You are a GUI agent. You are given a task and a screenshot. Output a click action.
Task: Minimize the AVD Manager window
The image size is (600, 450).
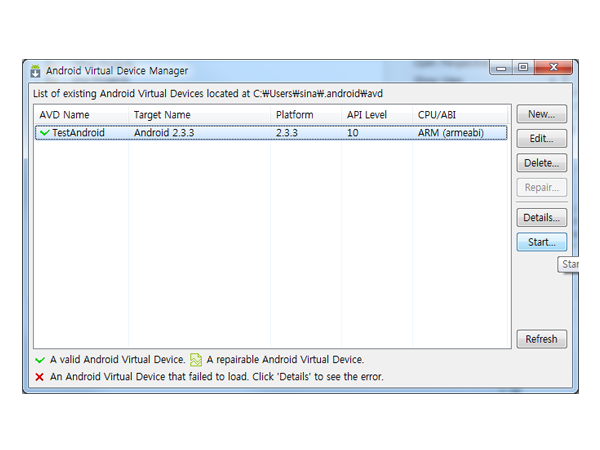501,68
